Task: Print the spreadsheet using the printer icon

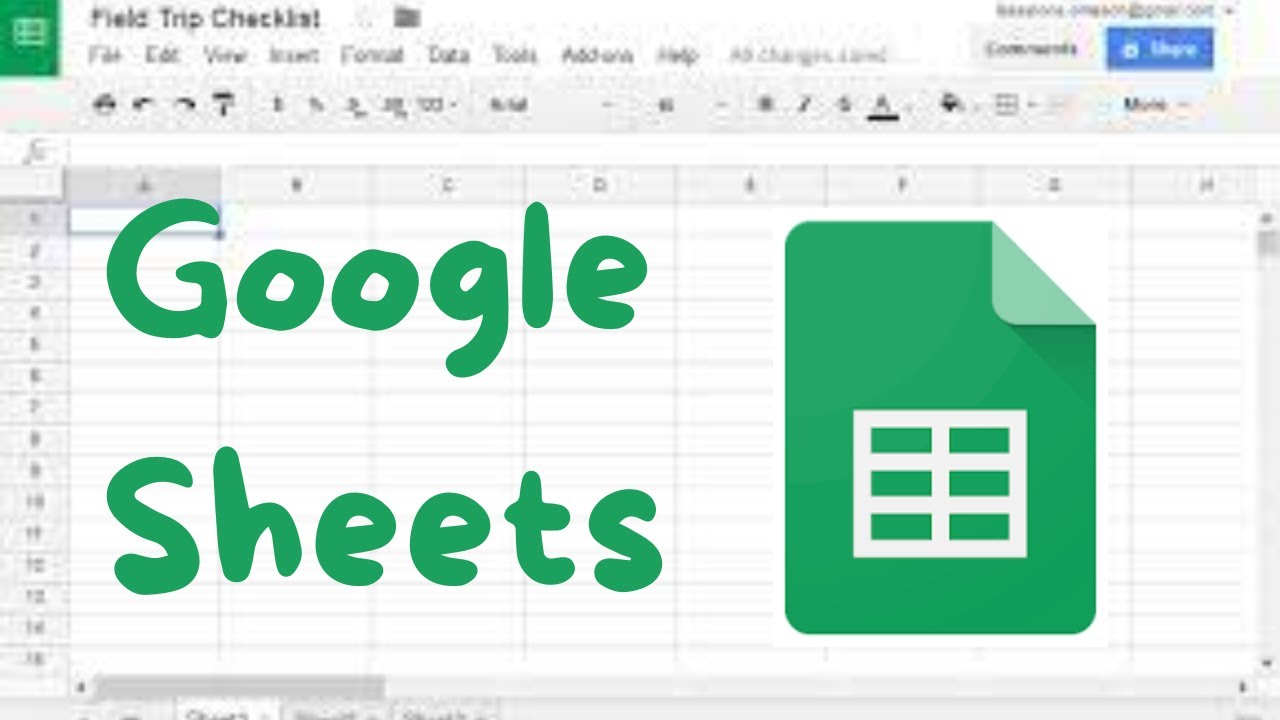Action: [x=104, y=104]
